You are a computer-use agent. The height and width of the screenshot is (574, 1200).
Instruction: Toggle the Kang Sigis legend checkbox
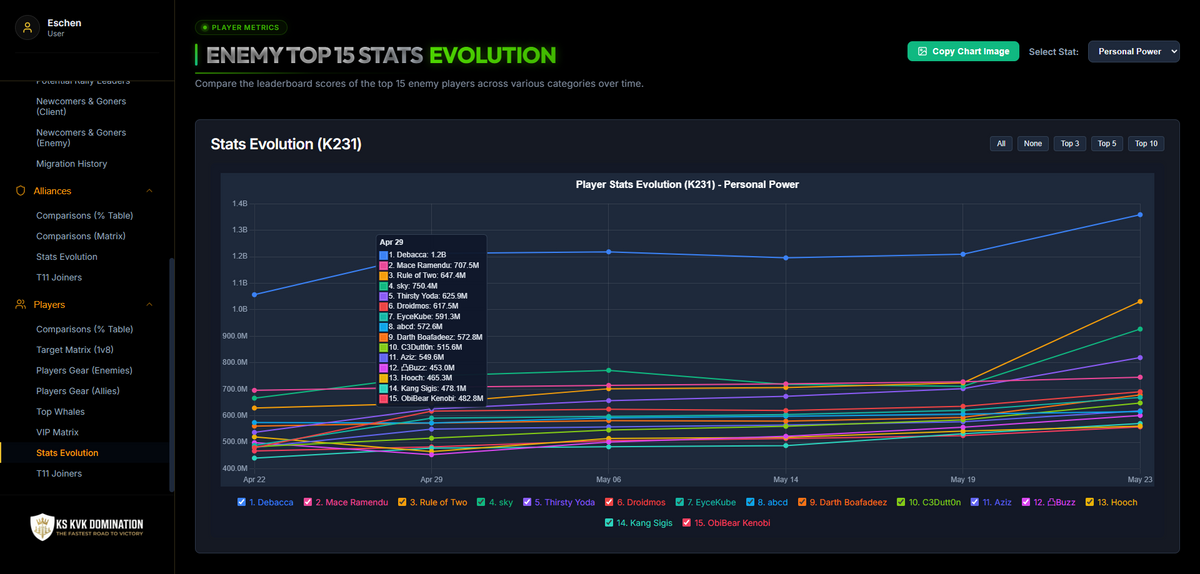pos(609,522)
